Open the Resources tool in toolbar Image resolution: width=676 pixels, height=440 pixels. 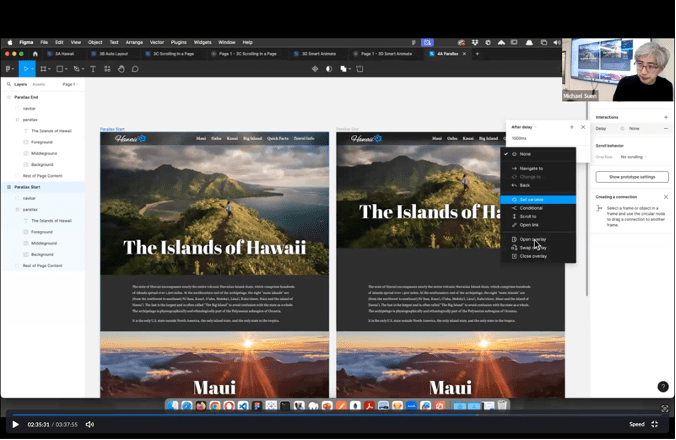pyautogui.click(x=107, y=69)
